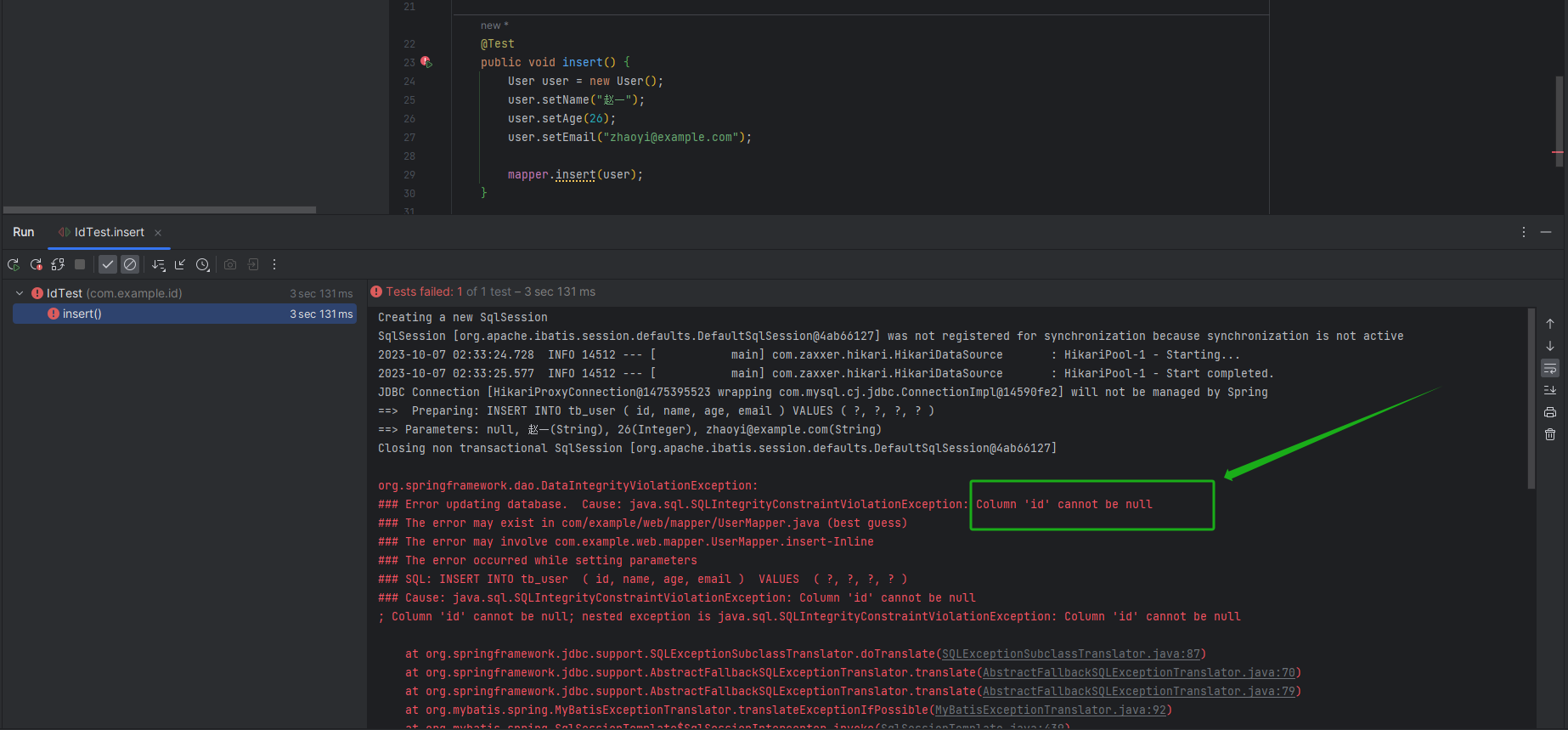Open MyBatisExceptionTranslator.java:92 link
The height and width of the screenshot is (730, 1568).
1051,710
